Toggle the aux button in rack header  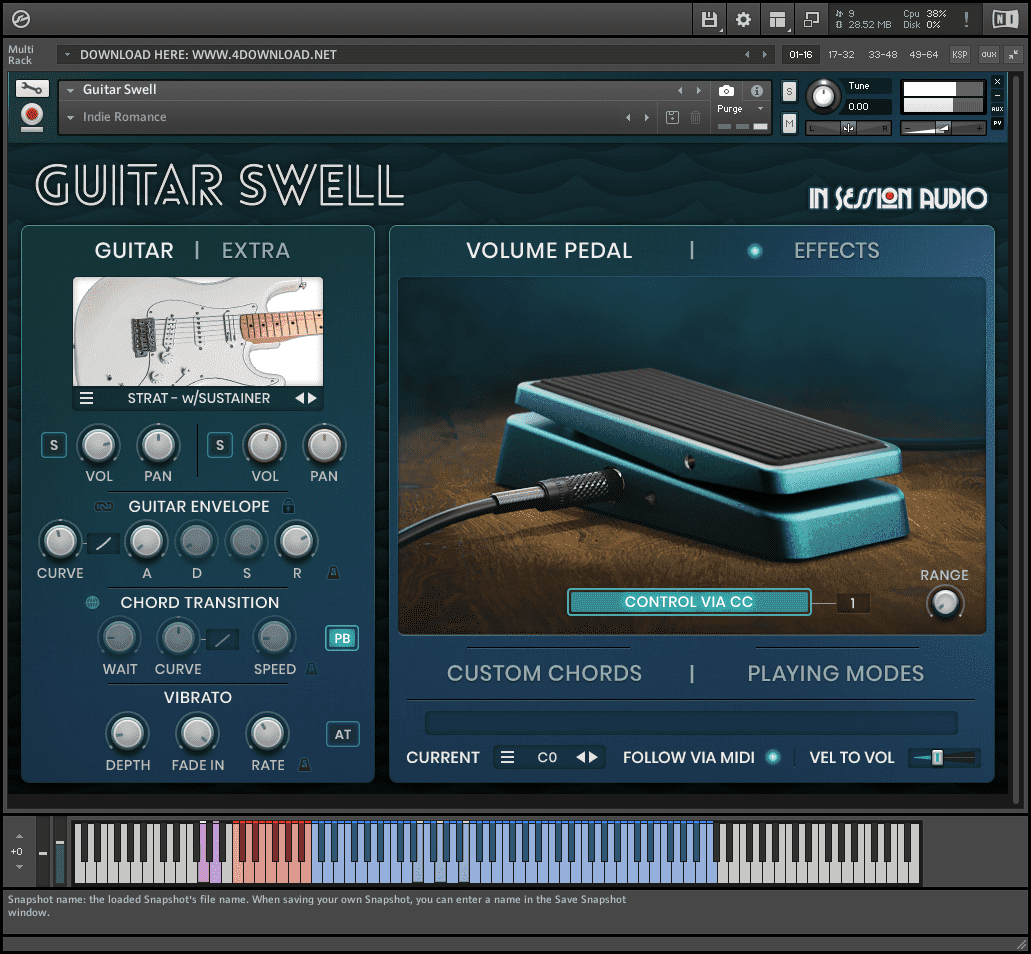click(x=989, y=55)
